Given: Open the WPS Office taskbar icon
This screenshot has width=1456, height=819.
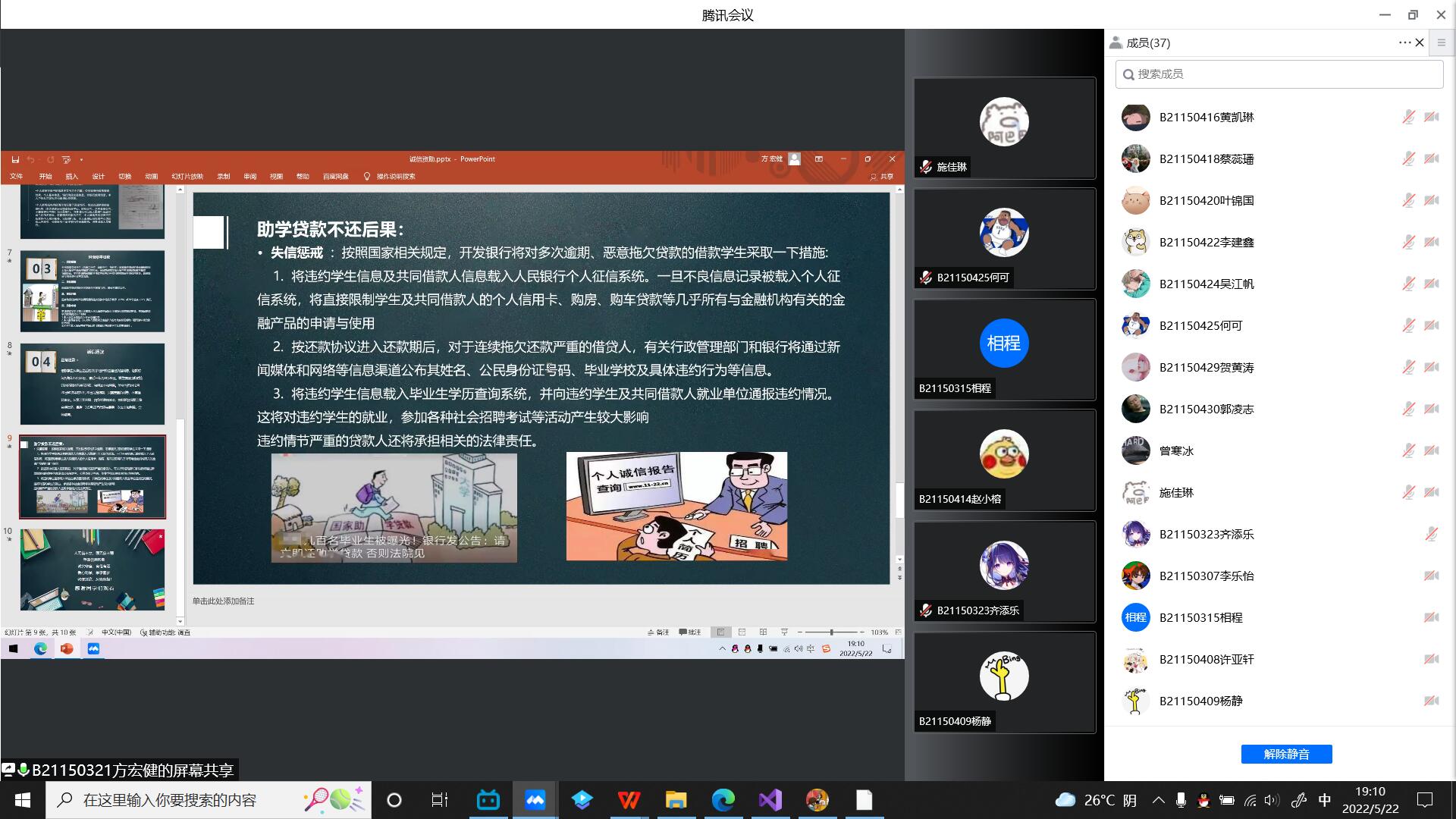Looking at the screenshot, I should 629,800.
